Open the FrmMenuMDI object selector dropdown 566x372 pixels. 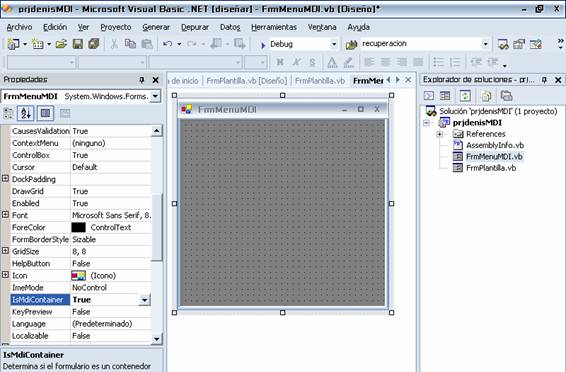156,96
